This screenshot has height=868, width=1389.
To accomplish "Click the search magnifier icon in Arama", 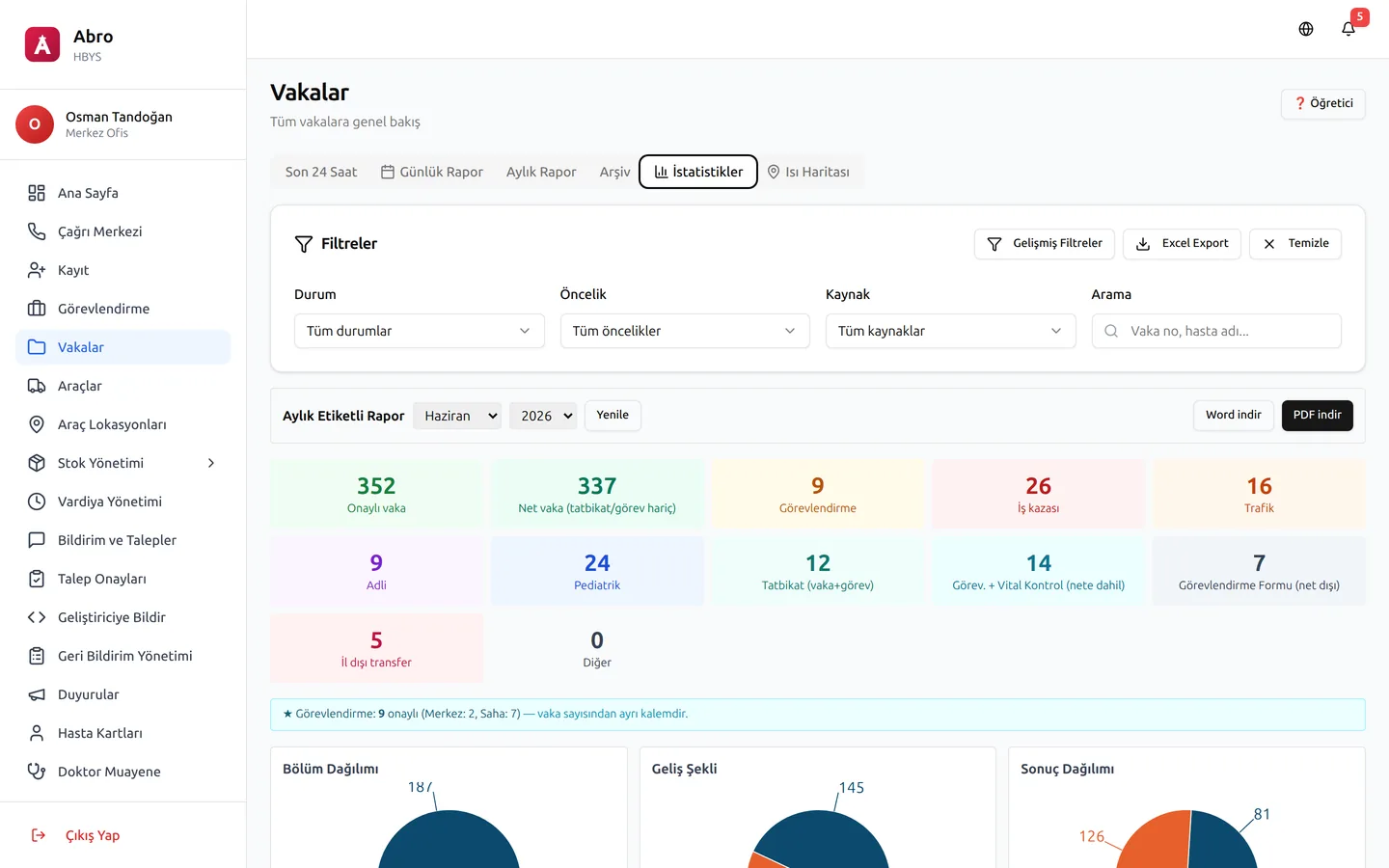I will pos(1111,331).
